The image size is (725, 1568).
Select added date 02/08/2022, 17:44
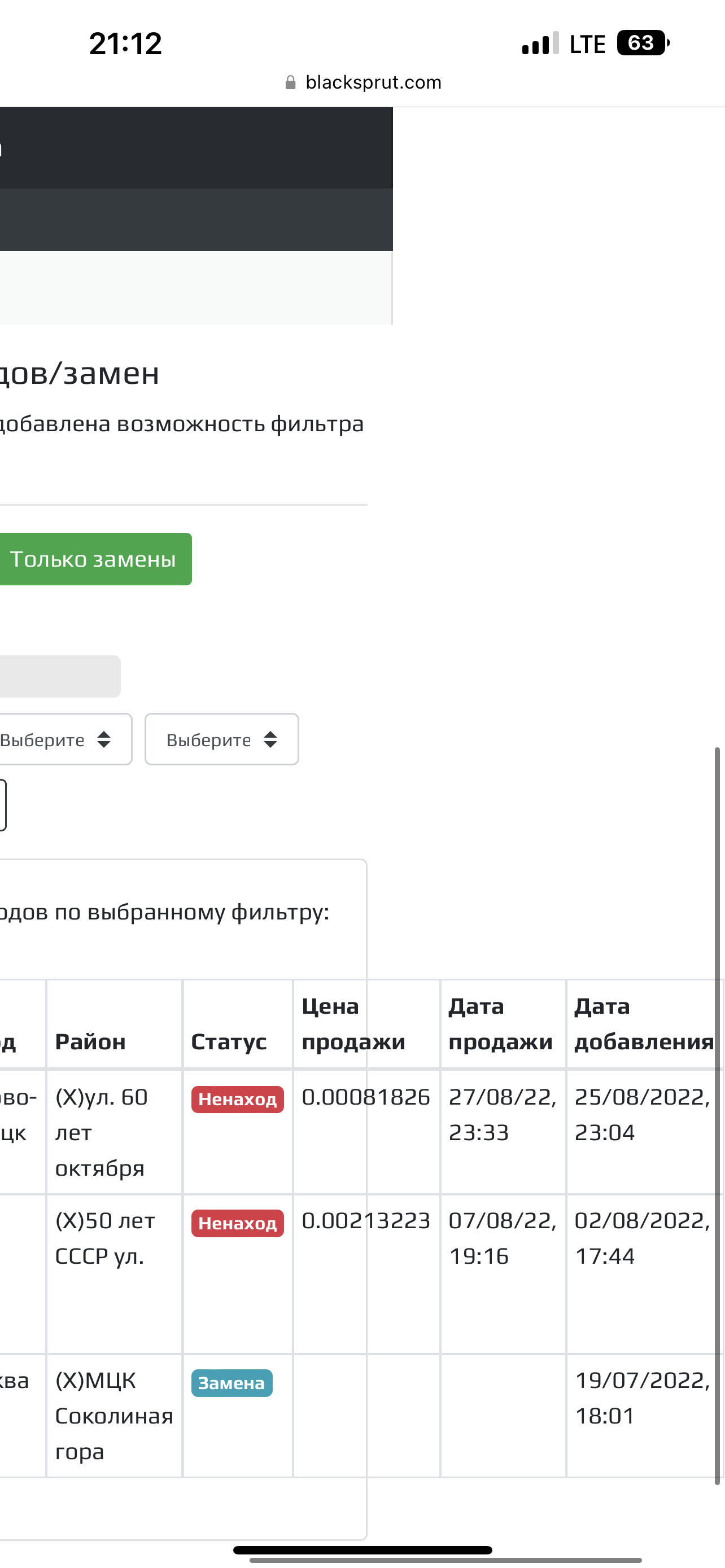643,1238
